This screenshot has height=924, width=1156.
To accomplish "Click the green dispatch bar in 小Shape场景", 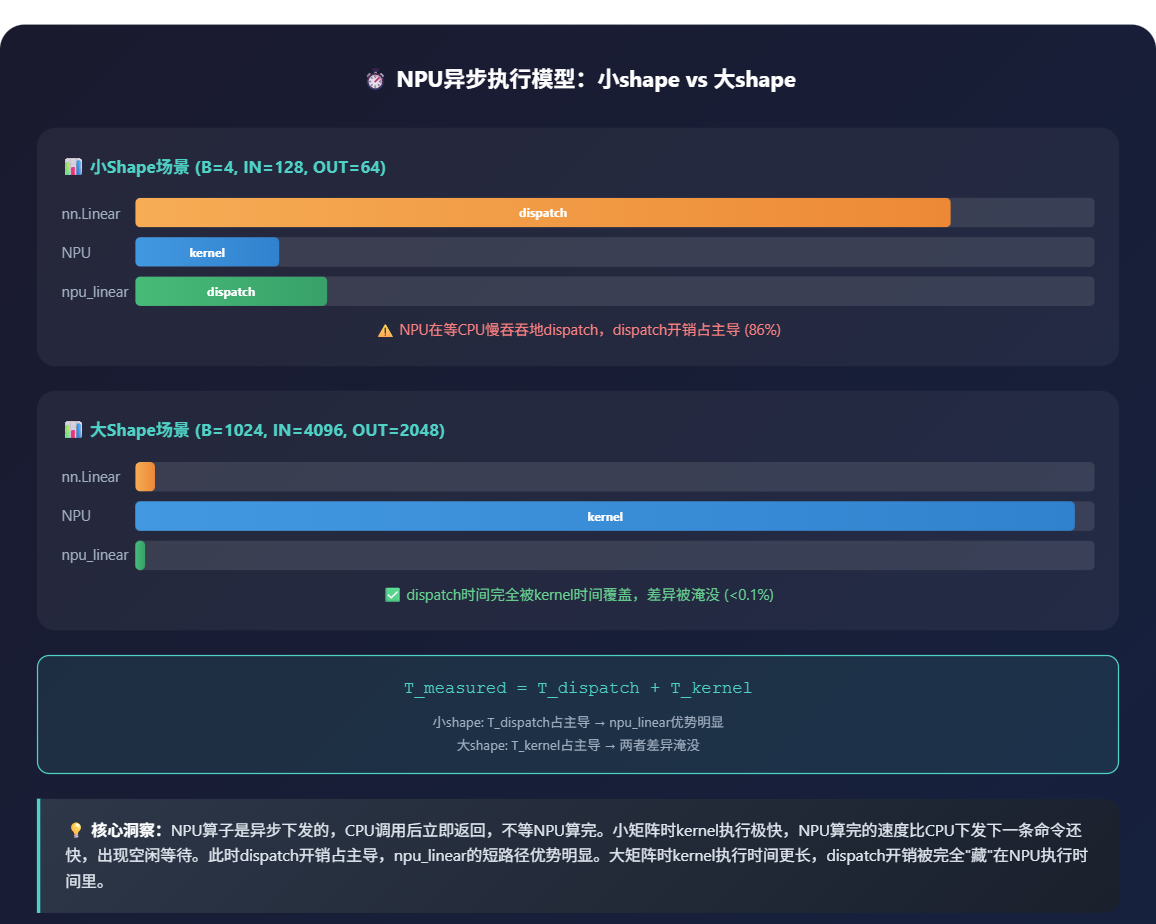I will (x=231, y=291).
